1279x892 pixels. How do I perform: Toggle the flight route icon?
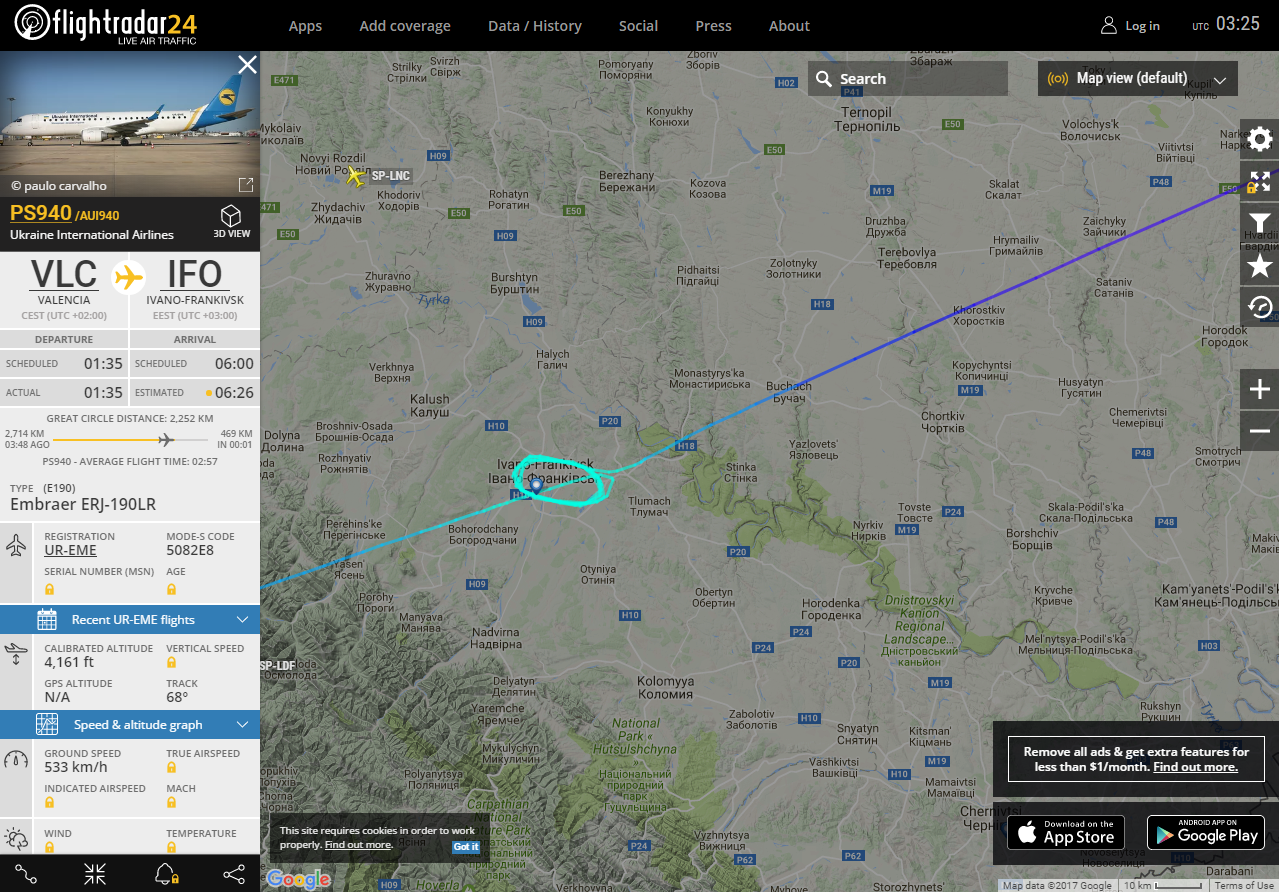click(x=26, y=874)
